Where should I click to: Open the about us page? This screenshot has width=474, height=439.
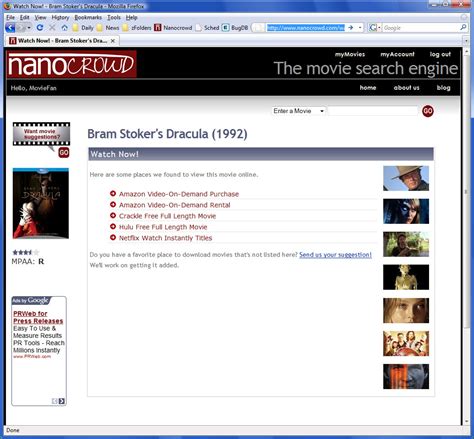[406, 88]
